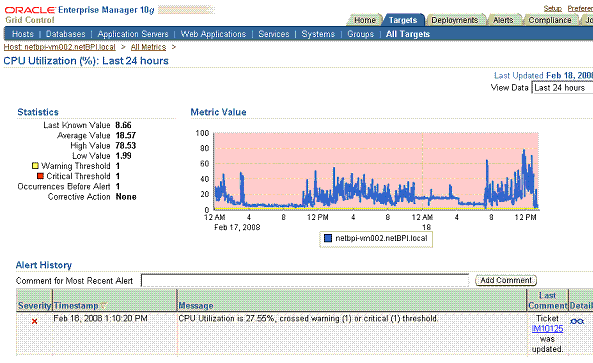Click the Average Value 18.57

pos(126,135)
